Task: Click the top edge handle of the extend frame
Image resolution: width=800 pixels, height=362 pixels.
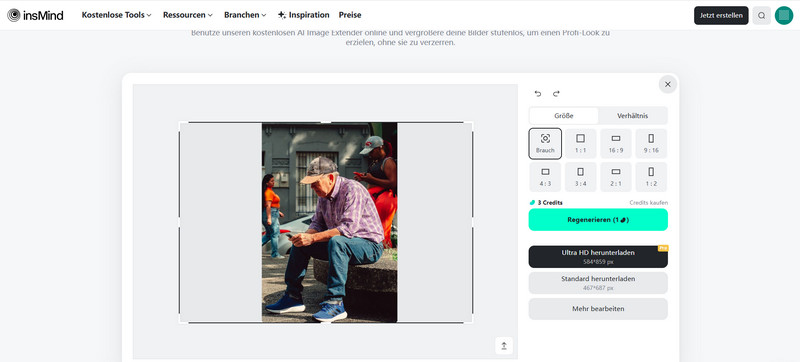Action: [x=326, y=122]
